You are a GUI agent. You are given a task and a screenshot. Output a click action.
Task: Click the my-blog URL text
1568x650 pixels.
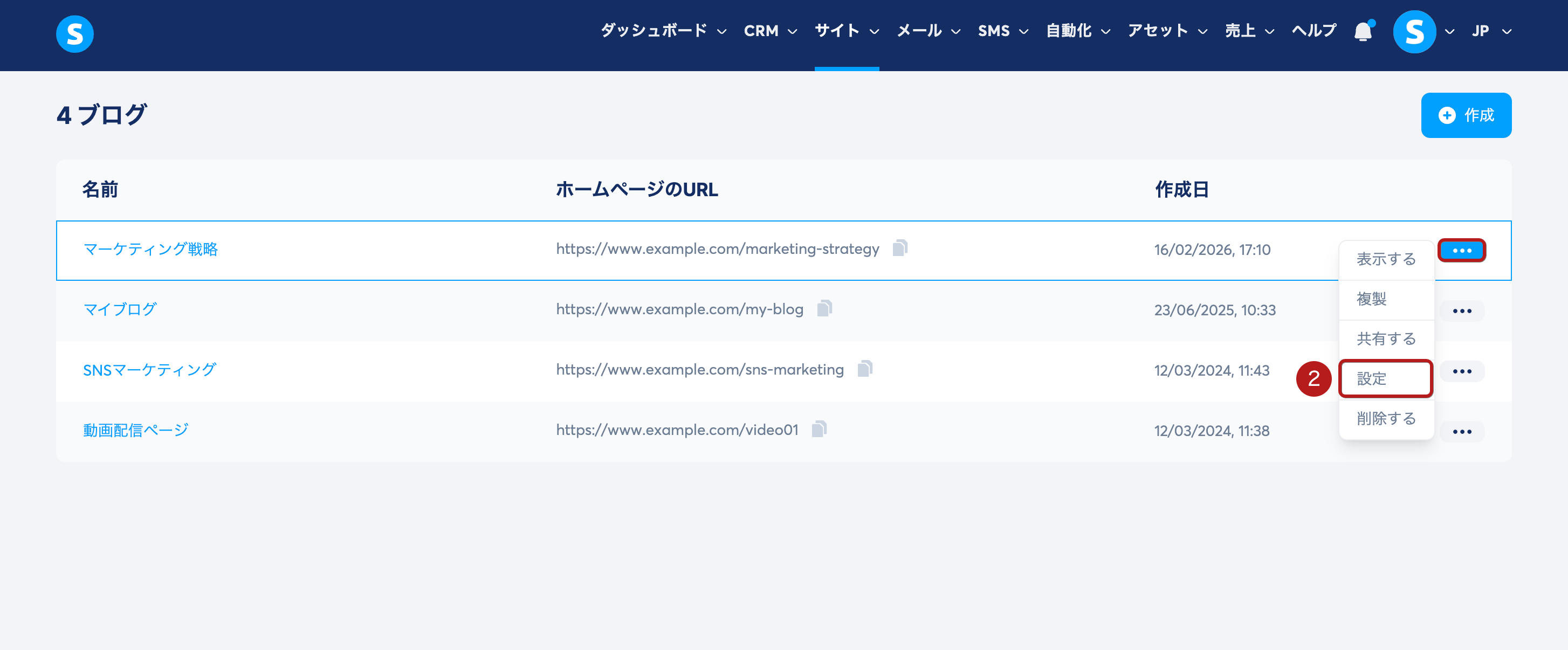[679, 309]
